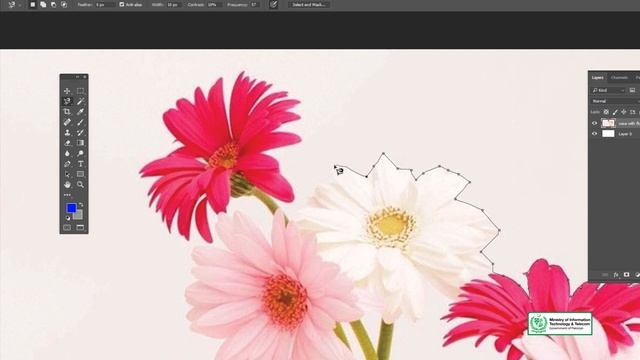640x360 pixels.
Task: Select the Clone Stamp tool
Action: pyautogui.click(x=67, y=132)
